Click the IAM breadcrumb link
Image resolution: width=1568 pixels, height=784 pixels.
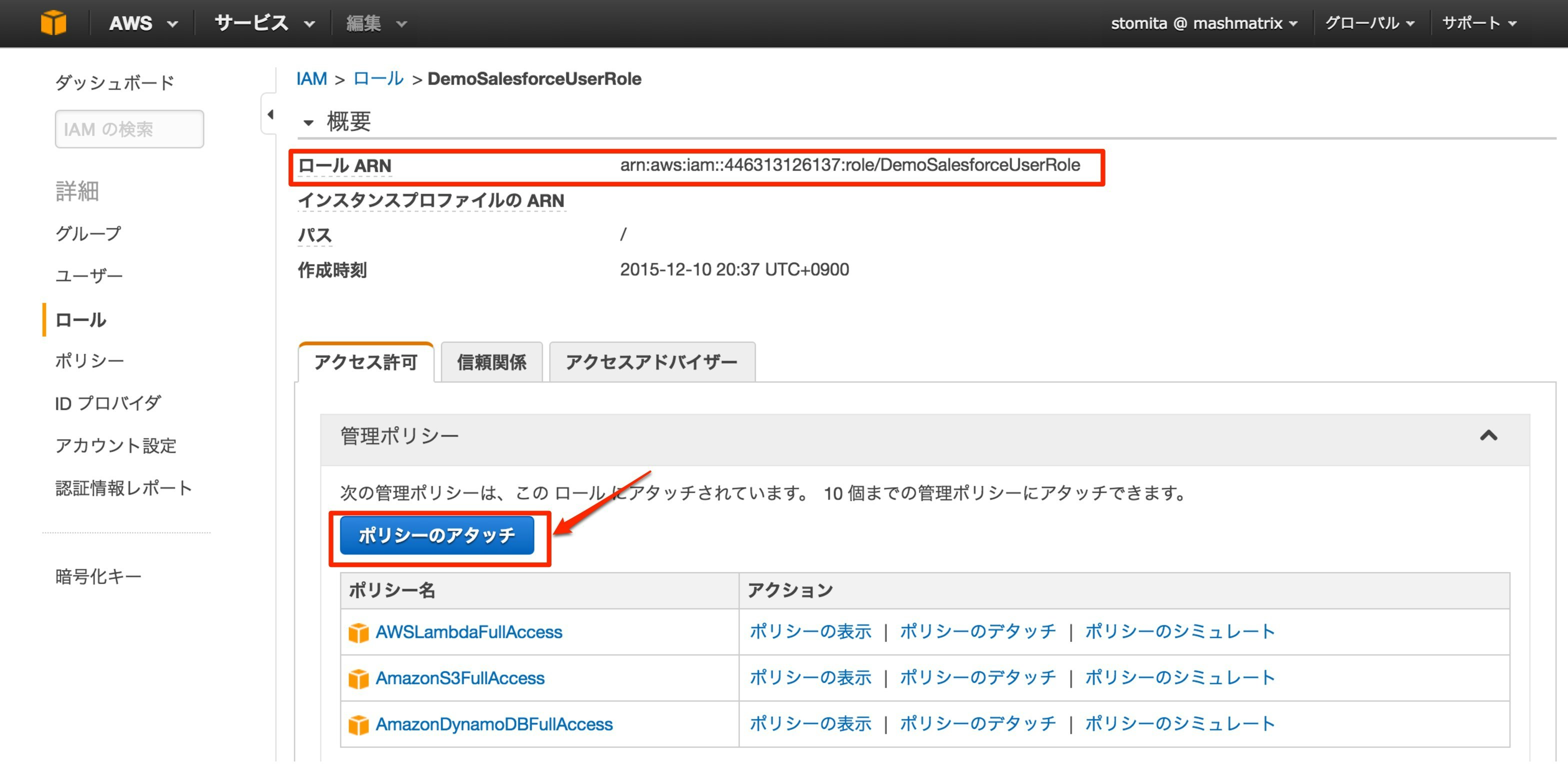point(311,79)
